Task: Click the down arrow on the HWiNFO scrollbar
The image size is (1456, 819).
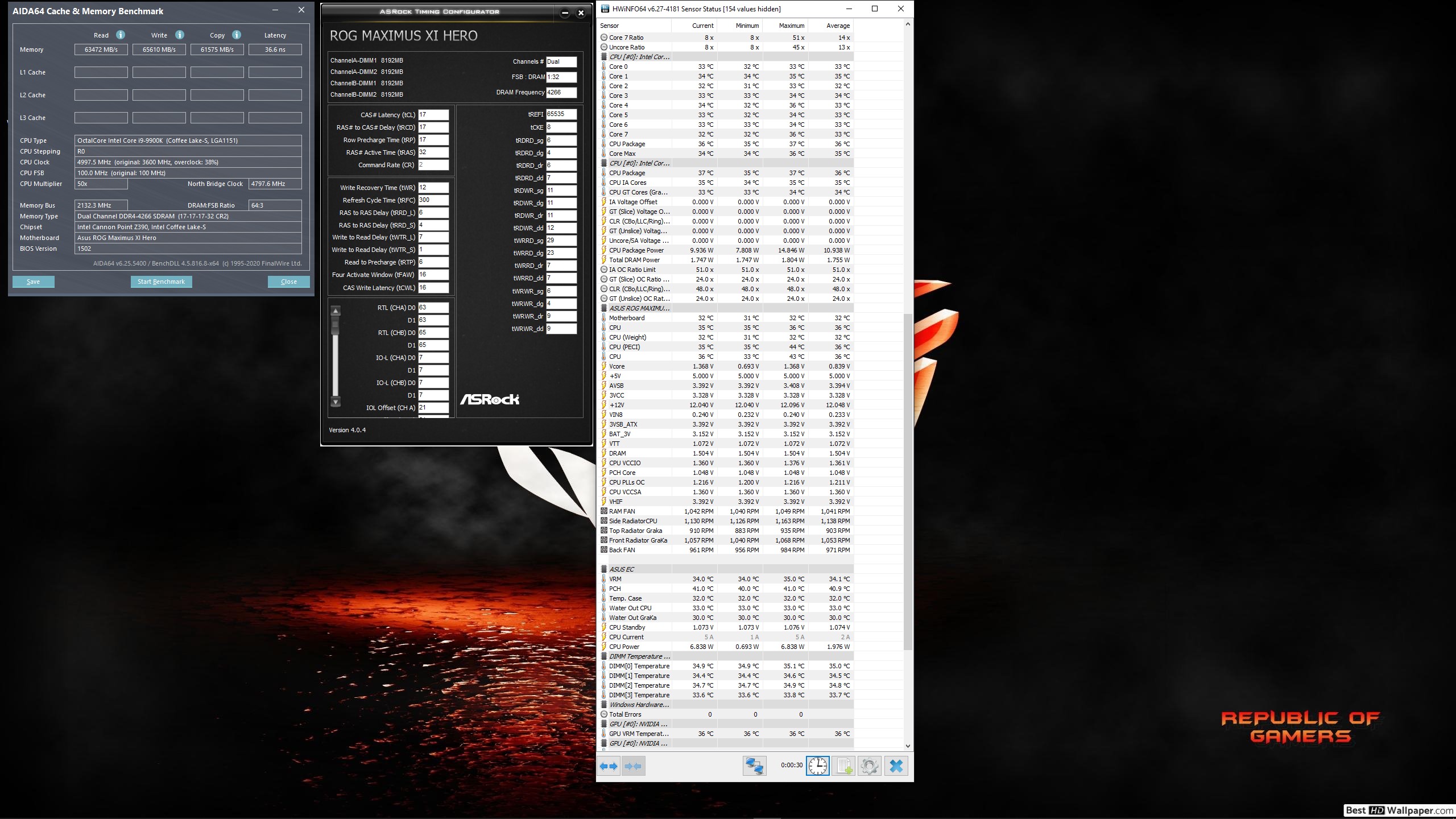Action: point(908,746)
